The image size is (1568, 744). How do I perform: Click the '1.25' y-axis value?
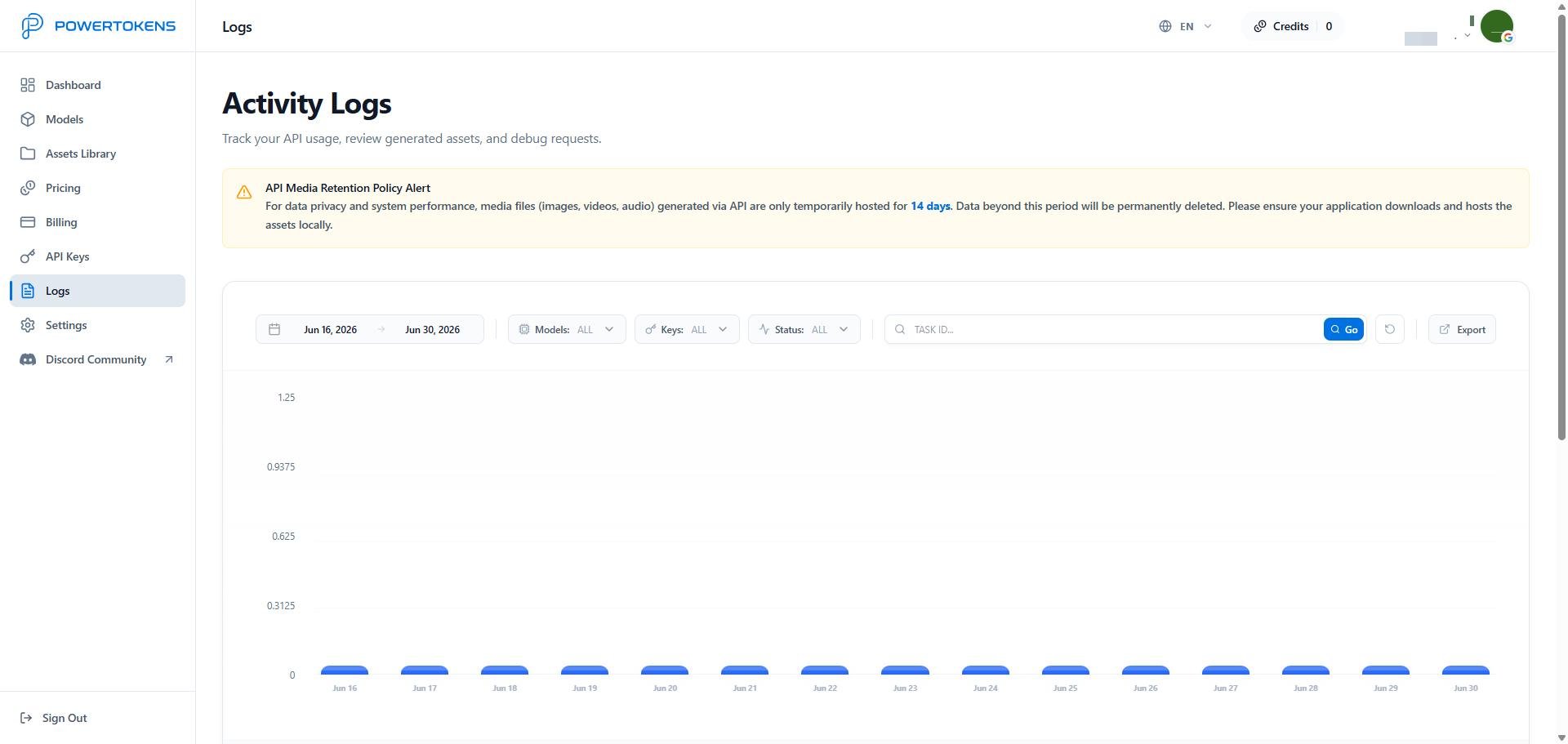(x=286, y=397)
